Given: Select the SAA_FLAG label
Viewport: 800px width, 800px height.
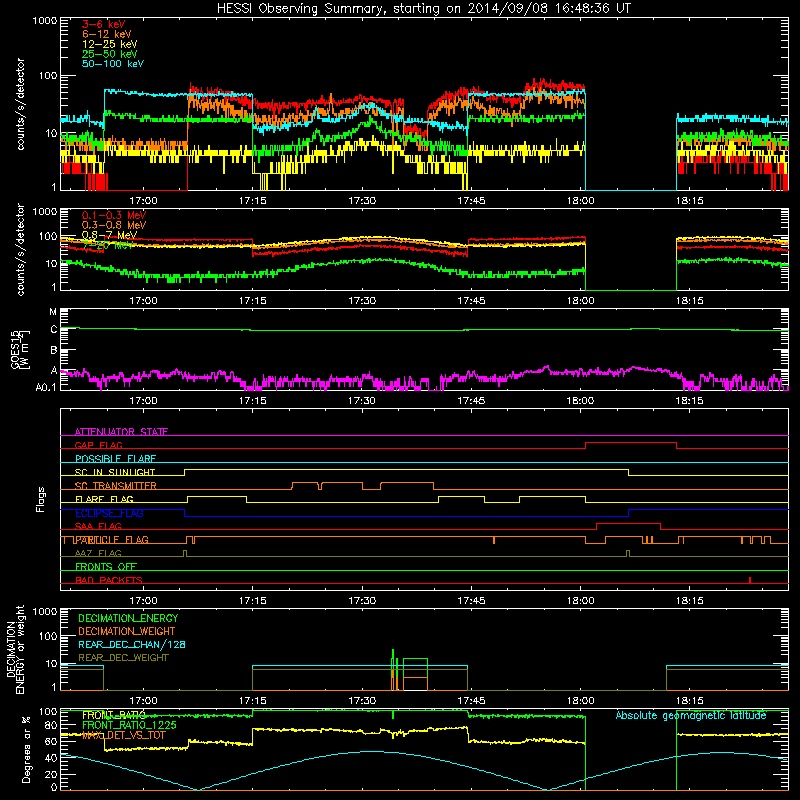Looking at the screenshot, I should point(98,526).
